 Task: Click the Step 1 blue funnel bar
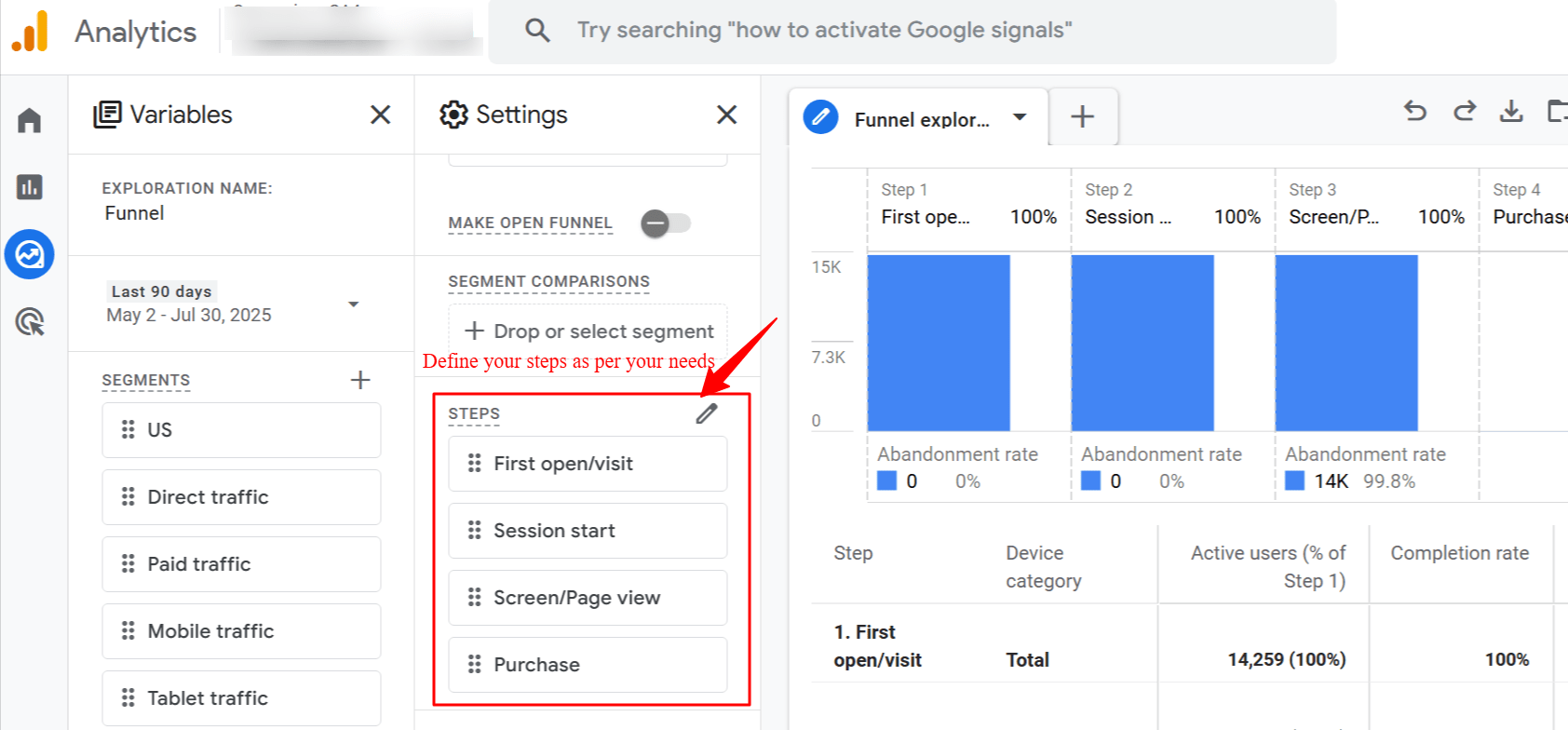point(939,343)
